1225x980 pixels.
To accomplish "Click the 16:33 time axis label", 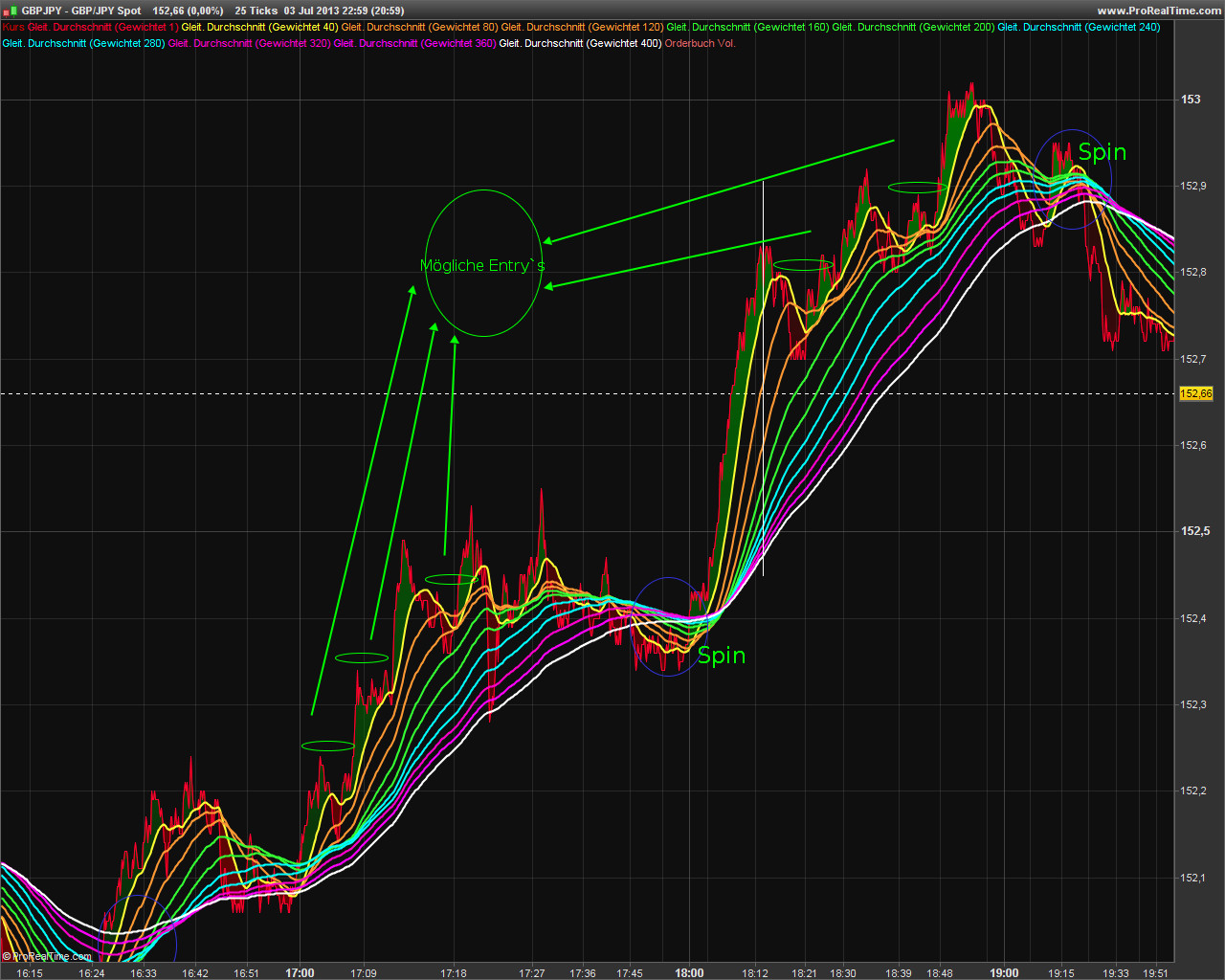I will point(144,973).
